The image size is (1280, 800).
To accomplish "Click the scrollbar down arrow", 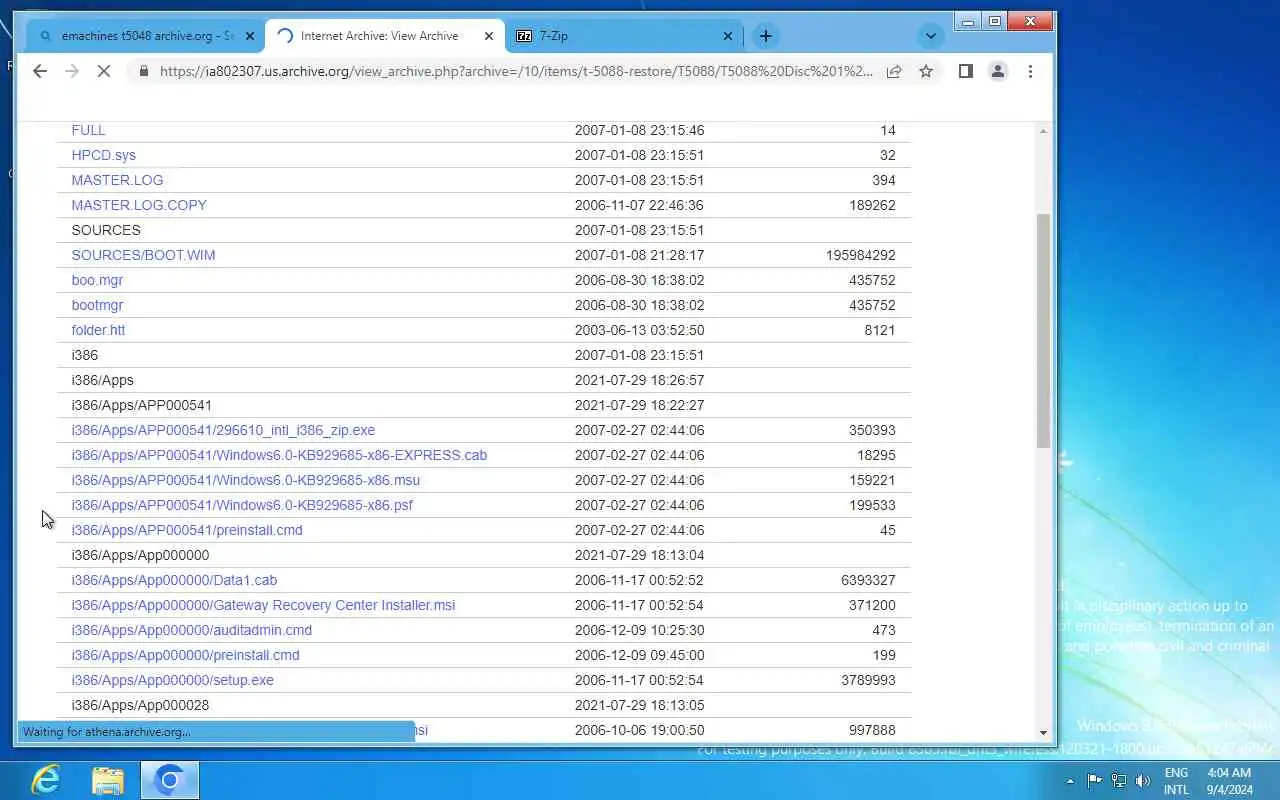I will (x=1043, y=732).
